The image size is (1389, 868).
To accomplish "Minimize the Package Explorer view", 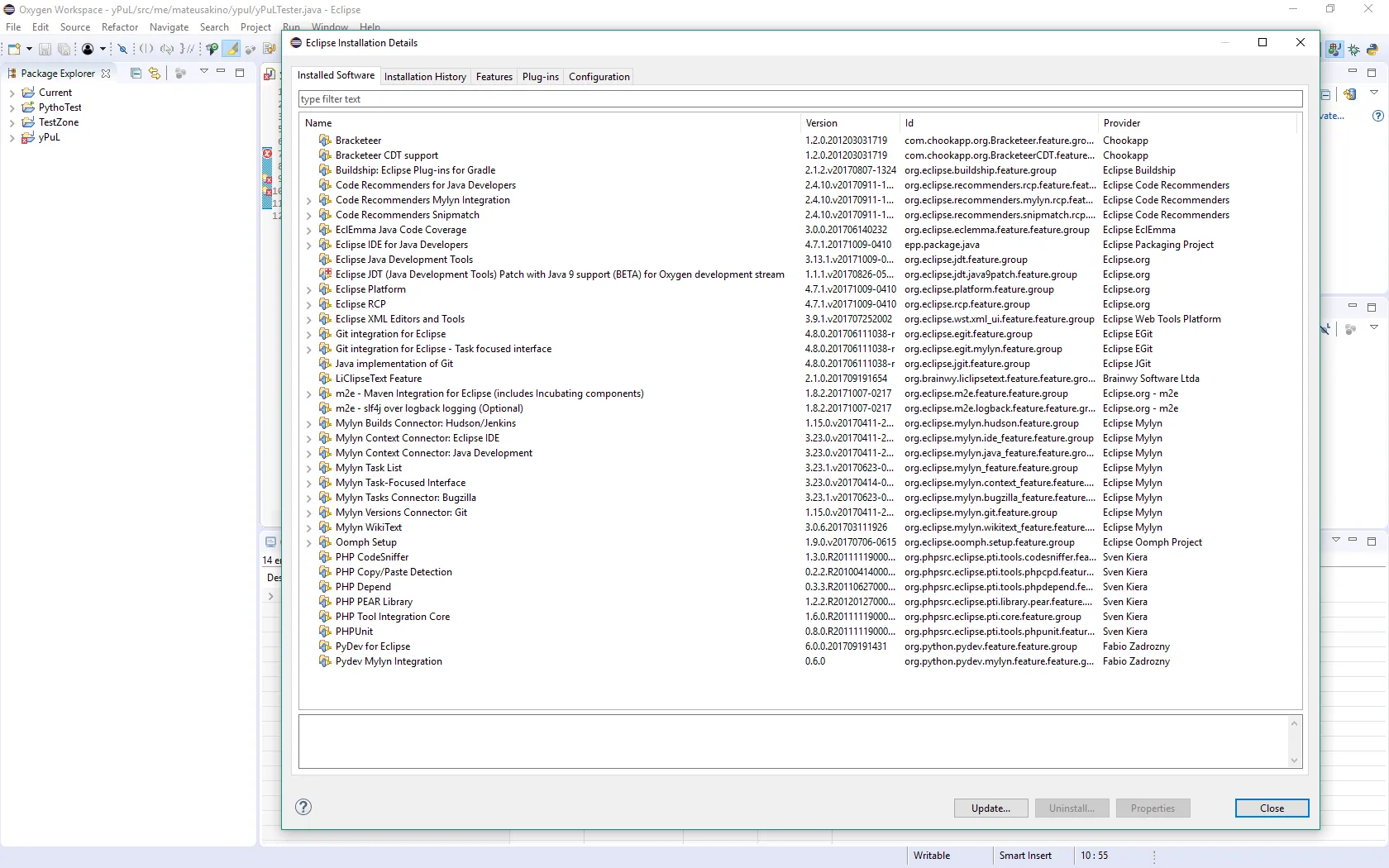I will (221, 72).
